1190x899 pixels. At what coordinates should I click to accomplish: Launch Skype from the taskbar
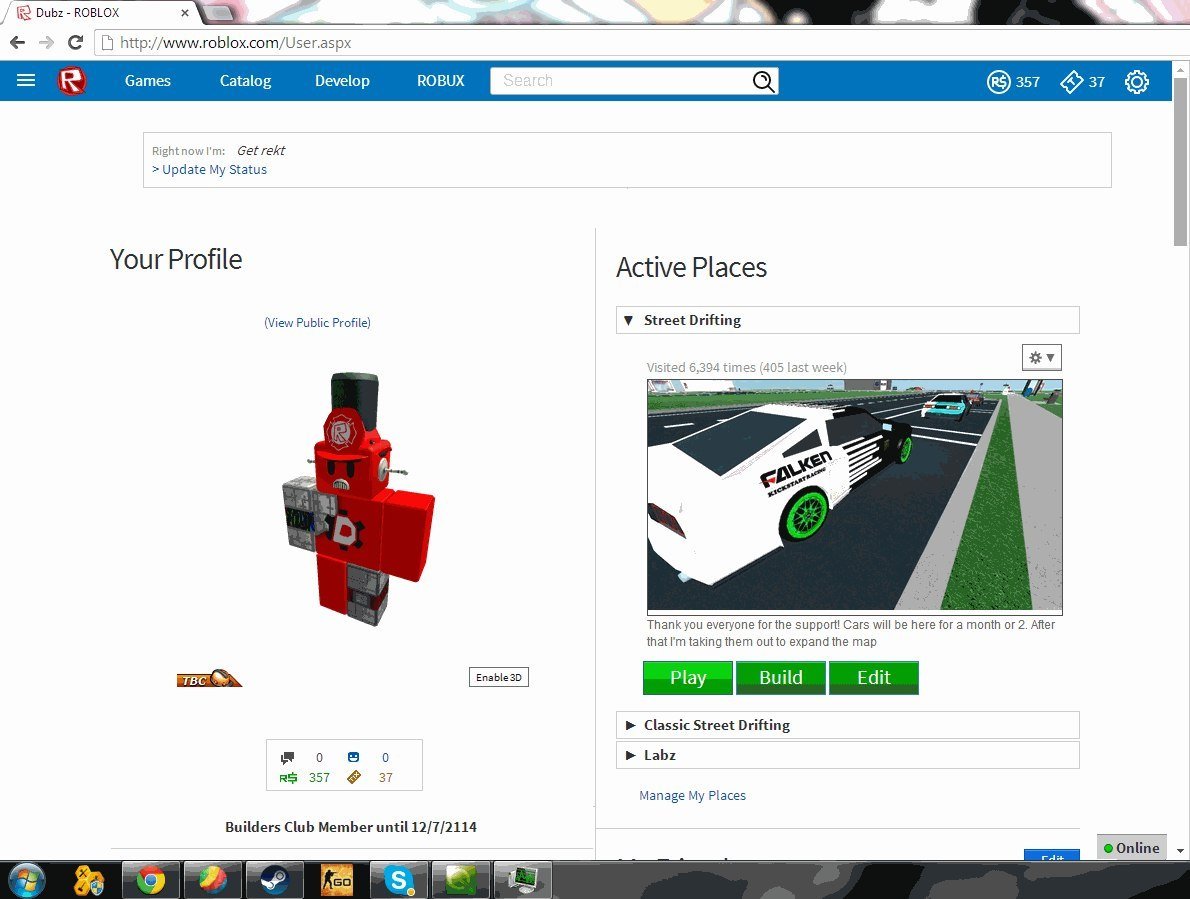pos(399,881)
